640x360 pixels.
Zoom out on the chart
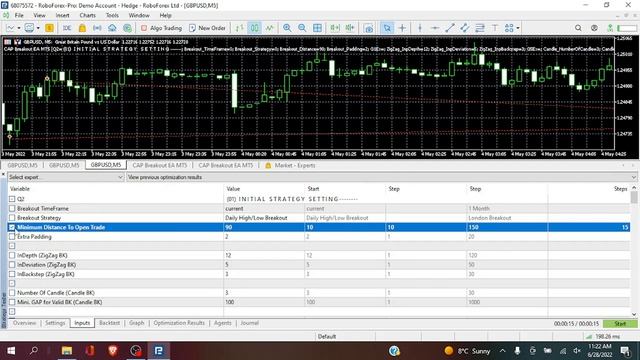[x=302, y=28]
